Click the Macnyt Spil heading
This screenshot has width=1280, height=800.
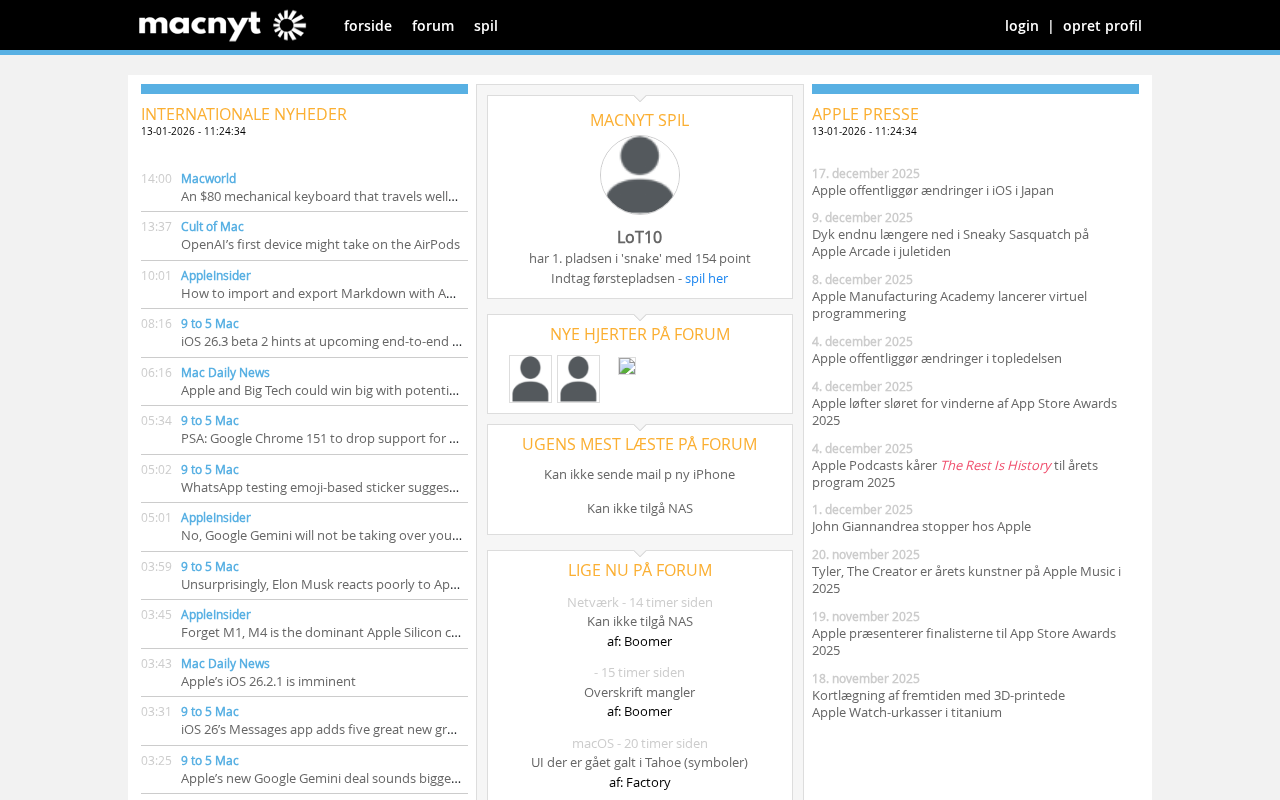(x=640, y=120)
